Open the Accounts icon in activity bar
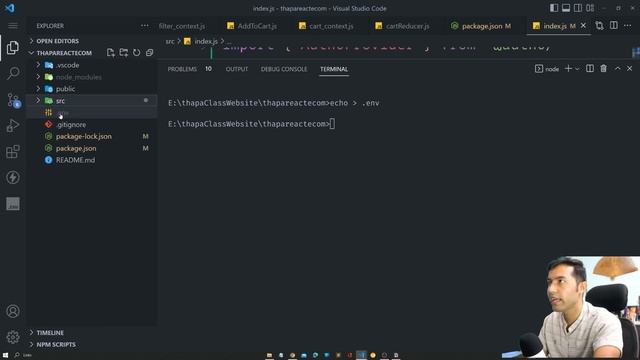This screenshot has width=640, height=360. (13, 311)
